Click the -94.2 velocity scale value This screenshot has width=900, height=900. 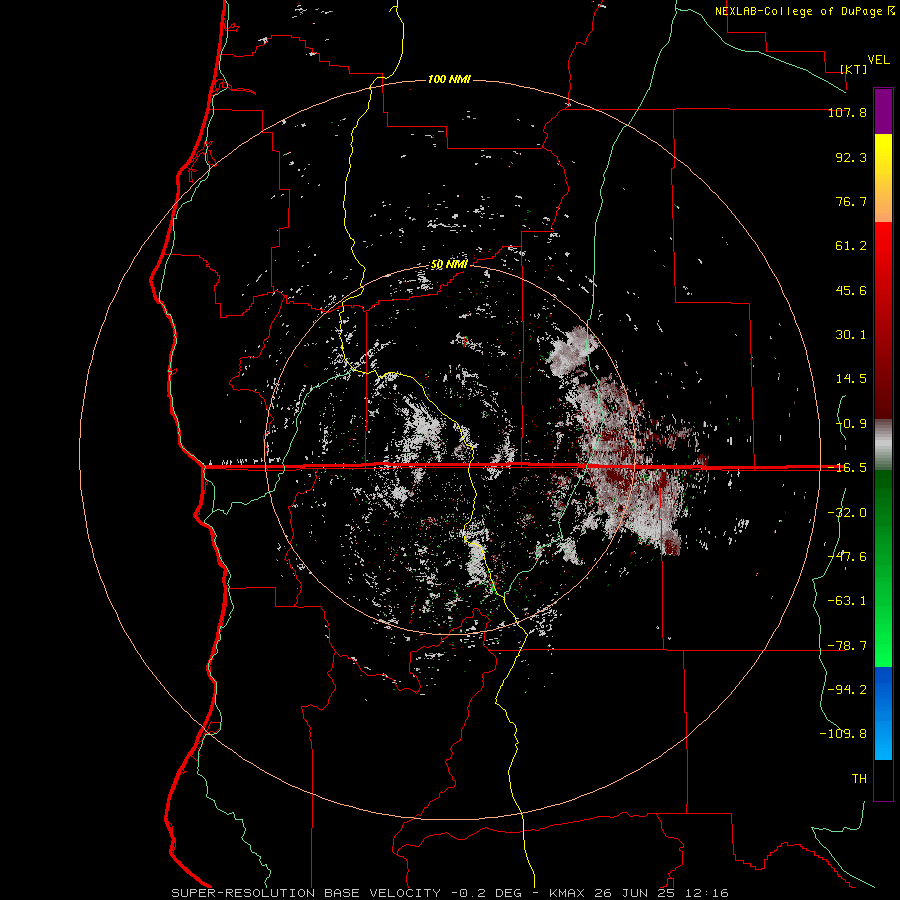tap(847, 690)
